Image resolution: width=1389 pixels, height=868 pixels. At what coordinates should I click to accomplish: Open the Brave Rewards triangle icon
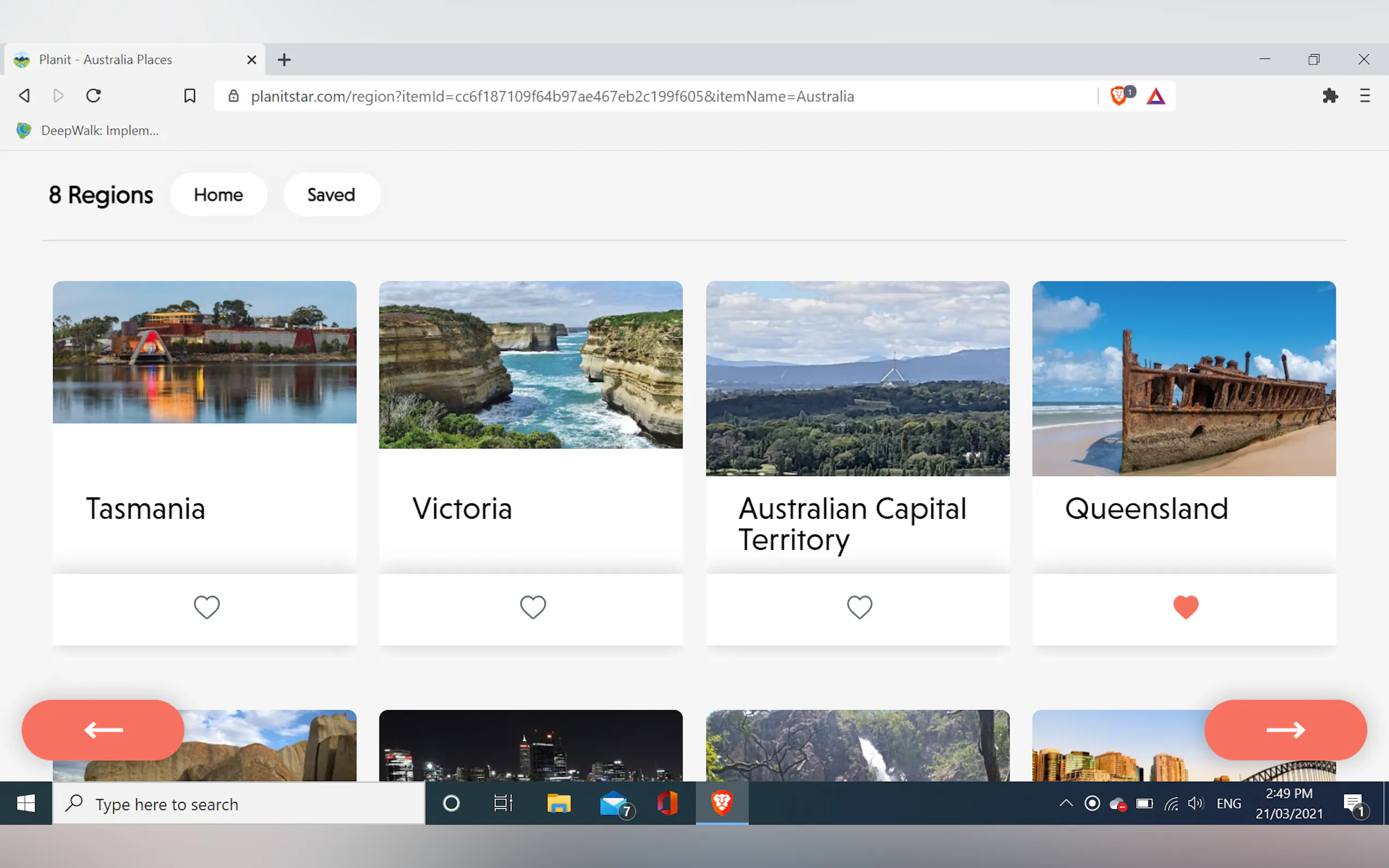click(1156, 96)
